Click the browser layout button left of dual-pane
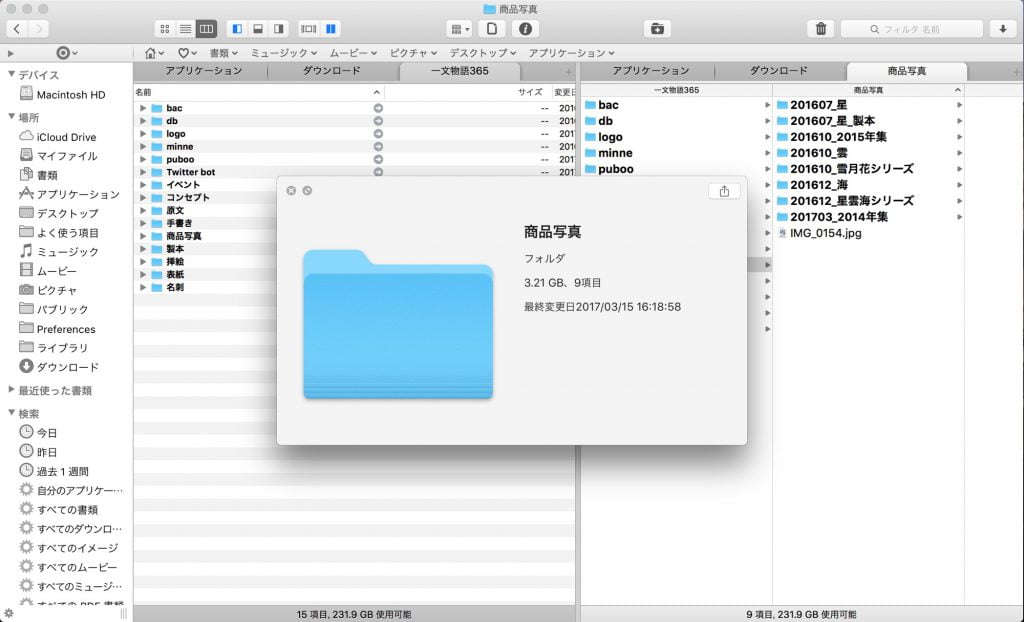Screen dimensions: 1024x622 point(309,29)
